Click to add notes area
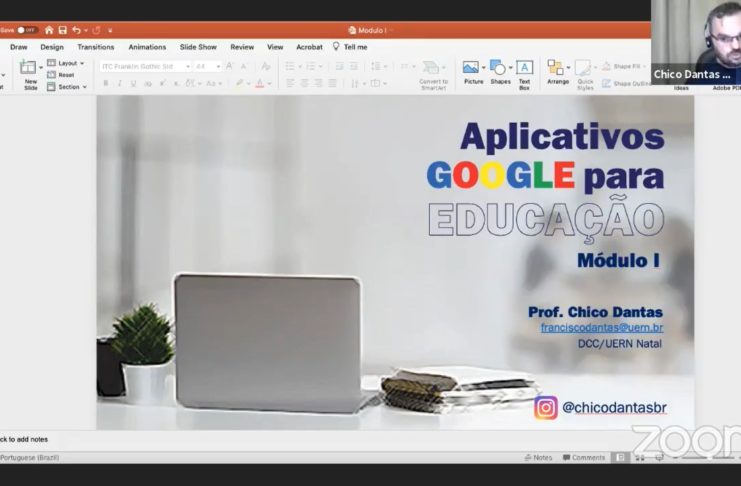 click(x=24, y=439)
